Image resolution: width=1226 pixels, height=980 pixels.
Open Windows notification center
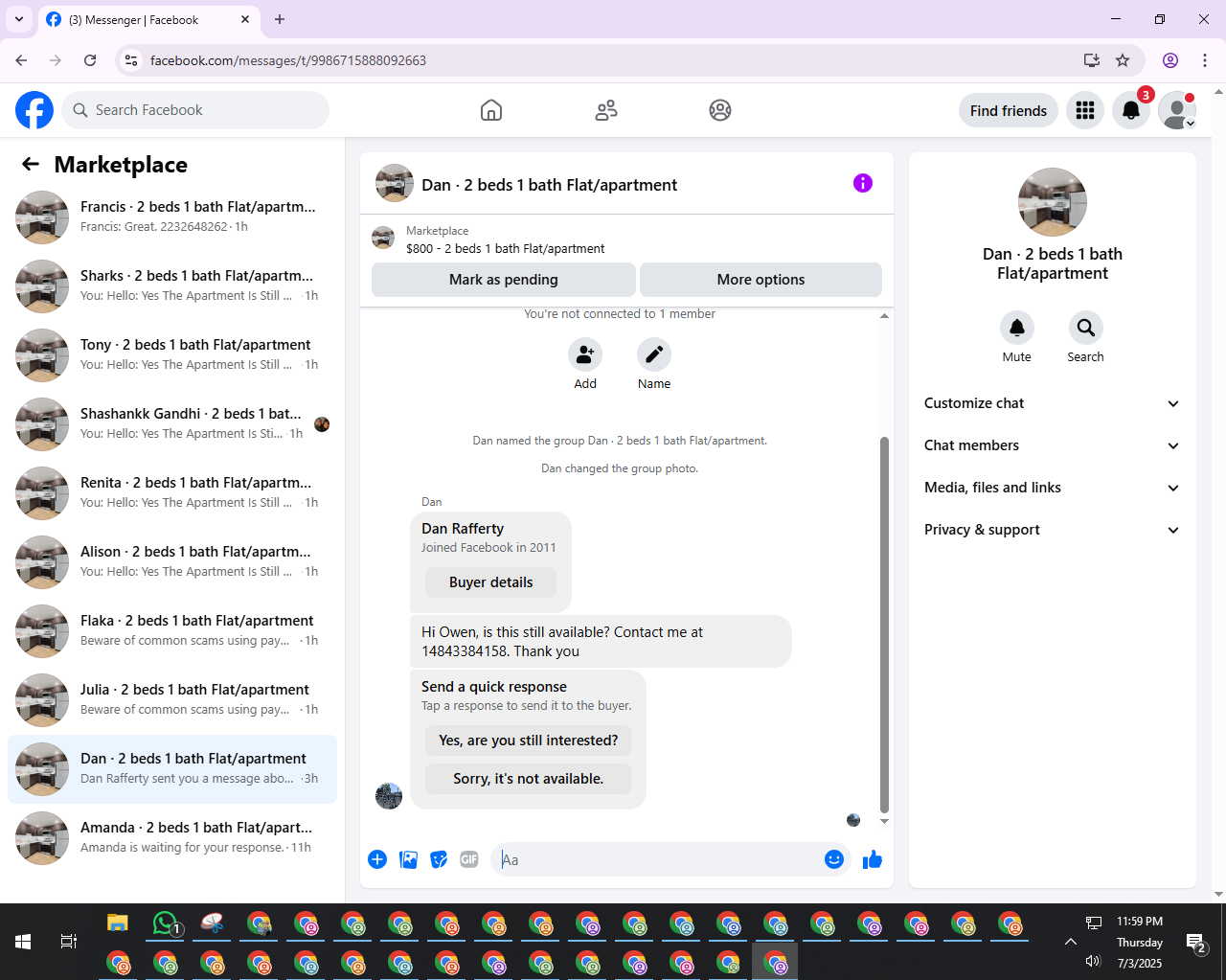1195,944
